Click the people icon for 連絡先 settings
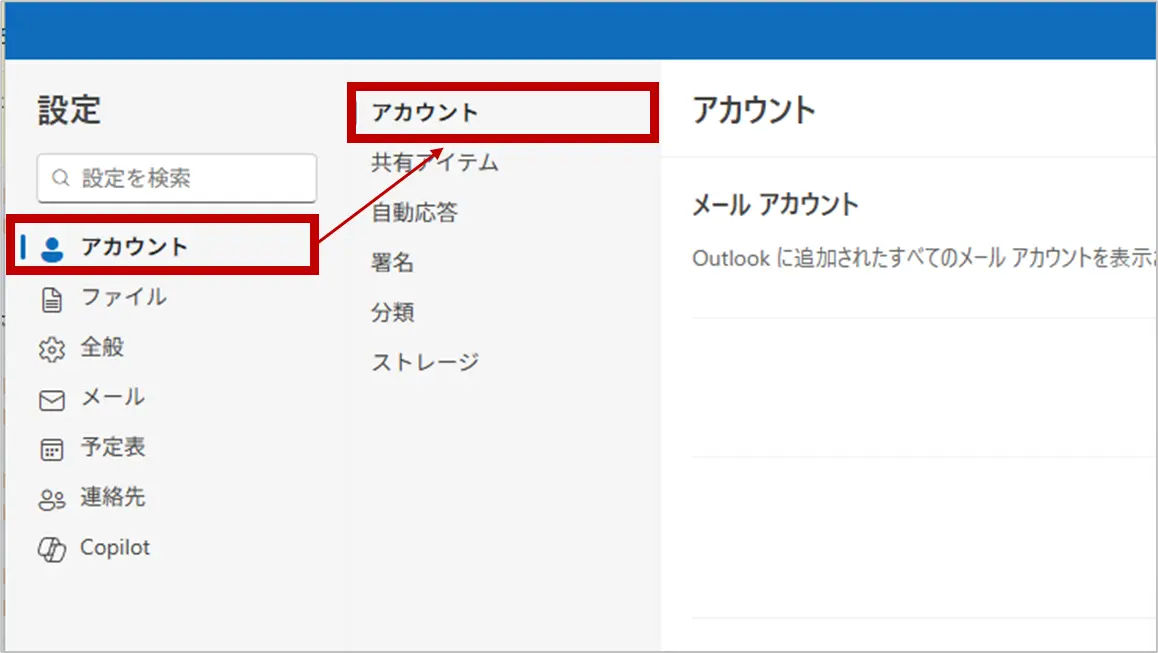Screen dimensions: 1158x653 (51, 499)
